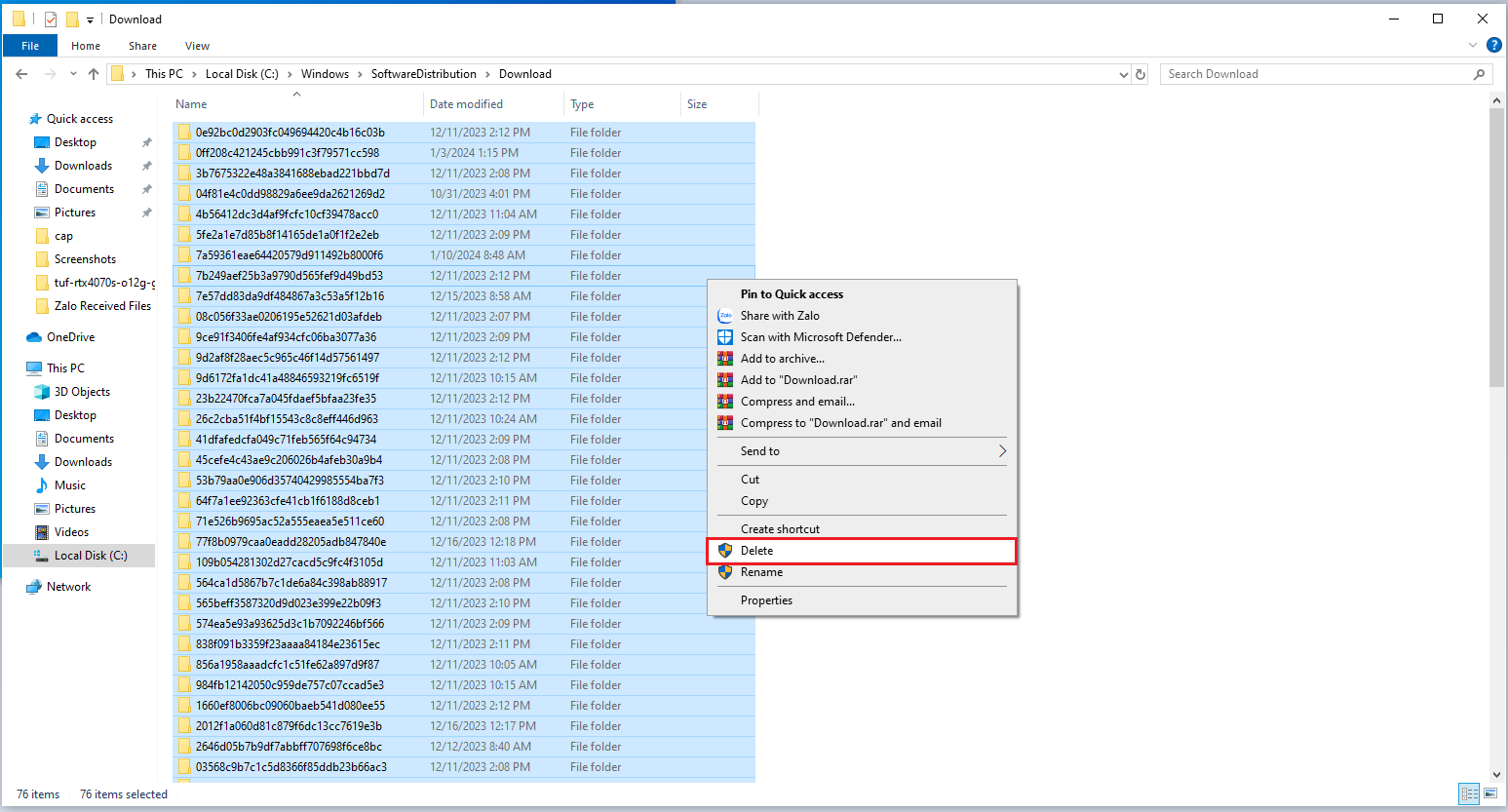
Task: Click the vertical scrollbar thumb
Action: (1497, 248)
